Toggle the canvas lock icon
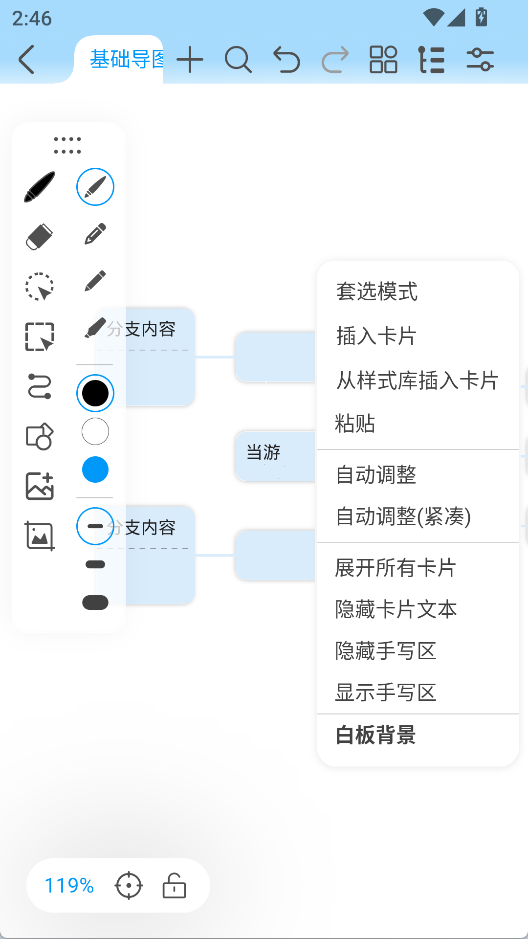Screen dimensions: 528x939 coord(174,886)
